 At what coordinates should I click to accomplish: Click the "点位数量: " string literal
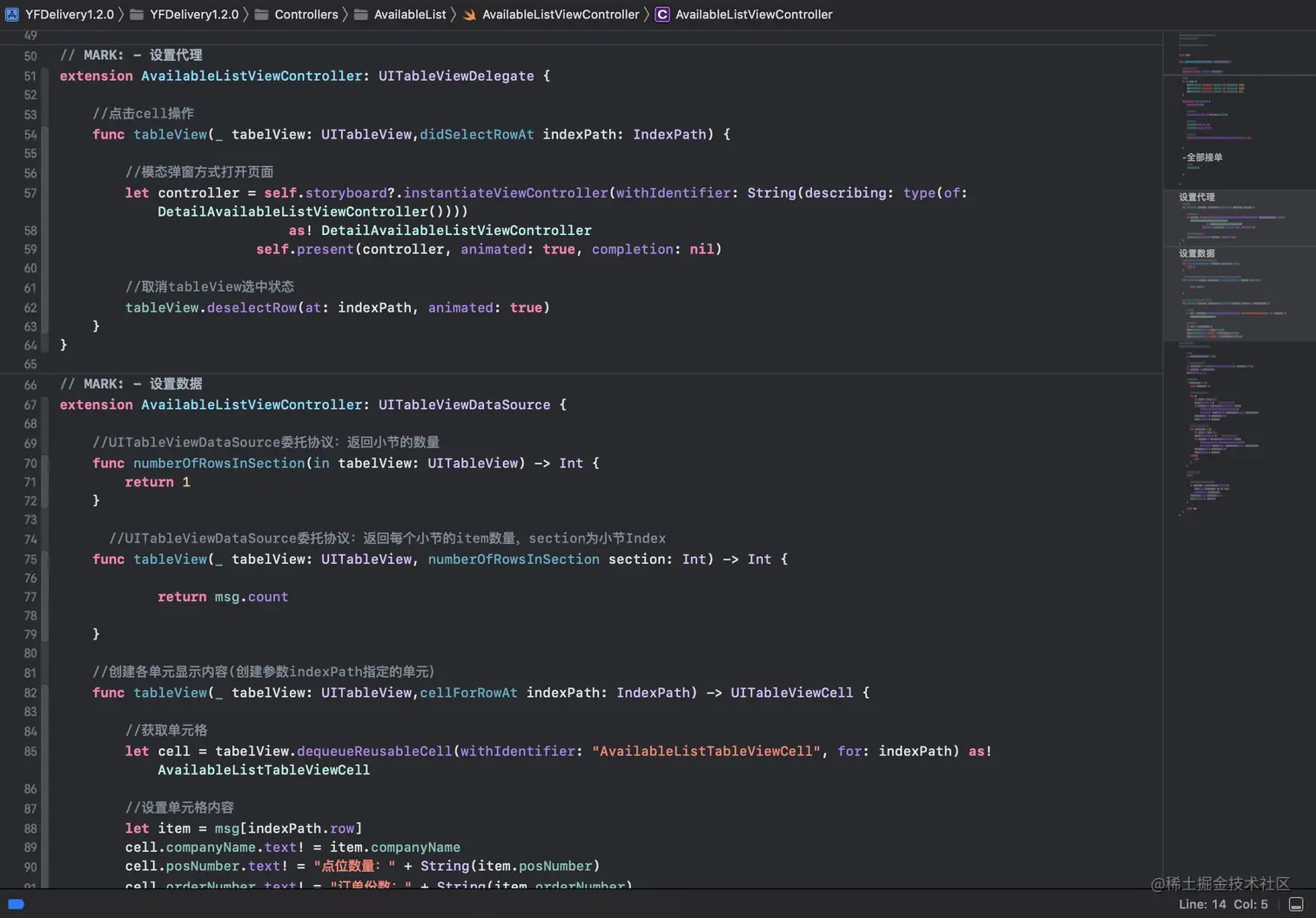355,866
